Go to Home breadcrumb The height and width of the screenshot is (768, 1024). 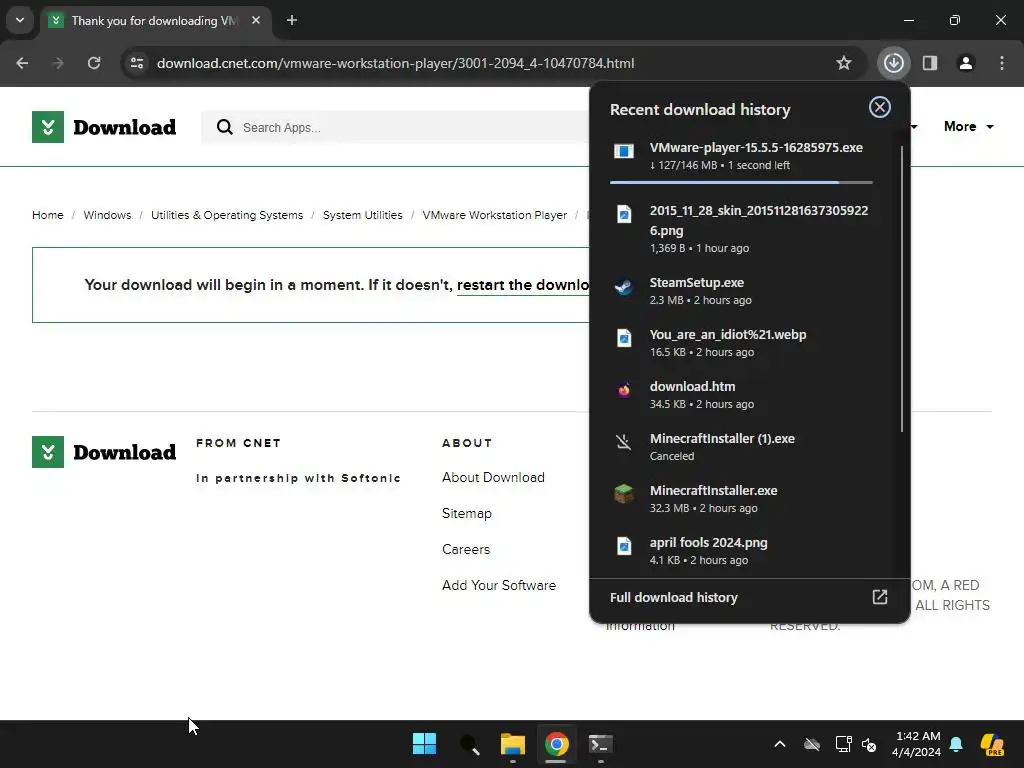coord(48,215)
